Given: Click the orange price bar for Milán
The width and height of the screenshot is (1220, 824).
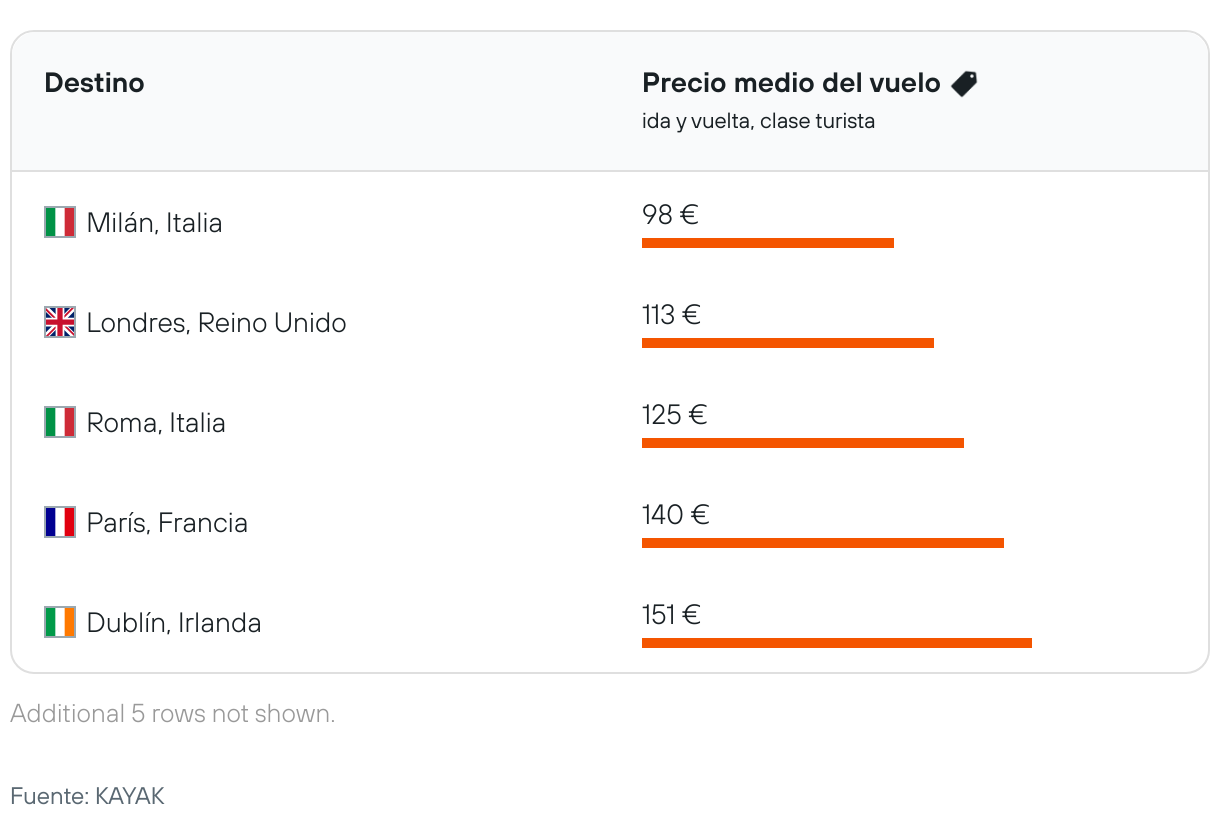Looking at the screenshot, I should 767,243.
